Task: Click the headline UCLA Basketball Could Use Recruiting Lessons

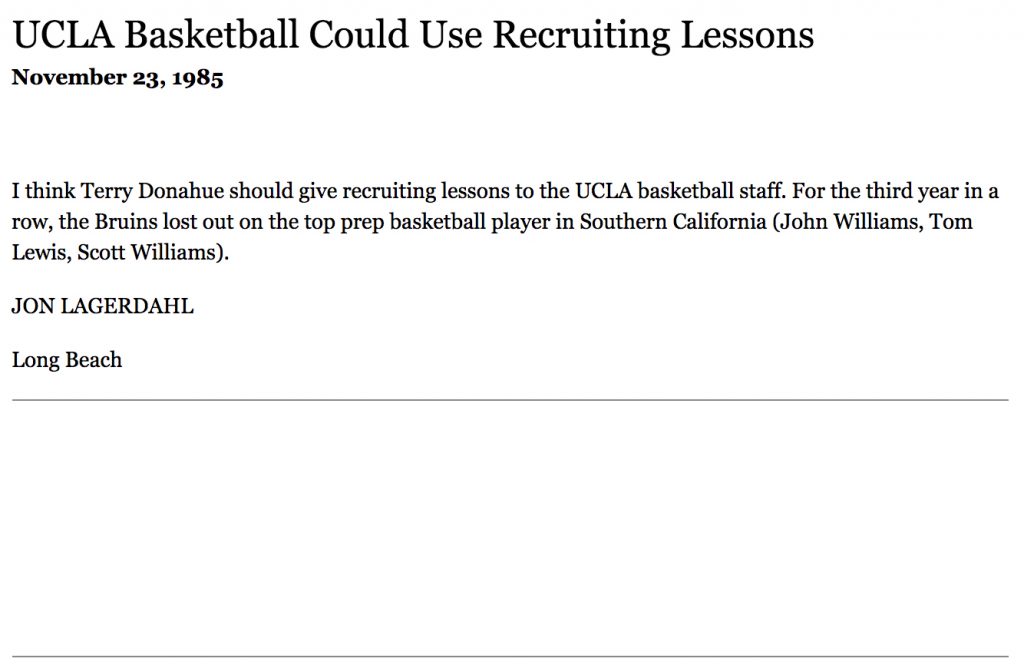Action: 413,35
